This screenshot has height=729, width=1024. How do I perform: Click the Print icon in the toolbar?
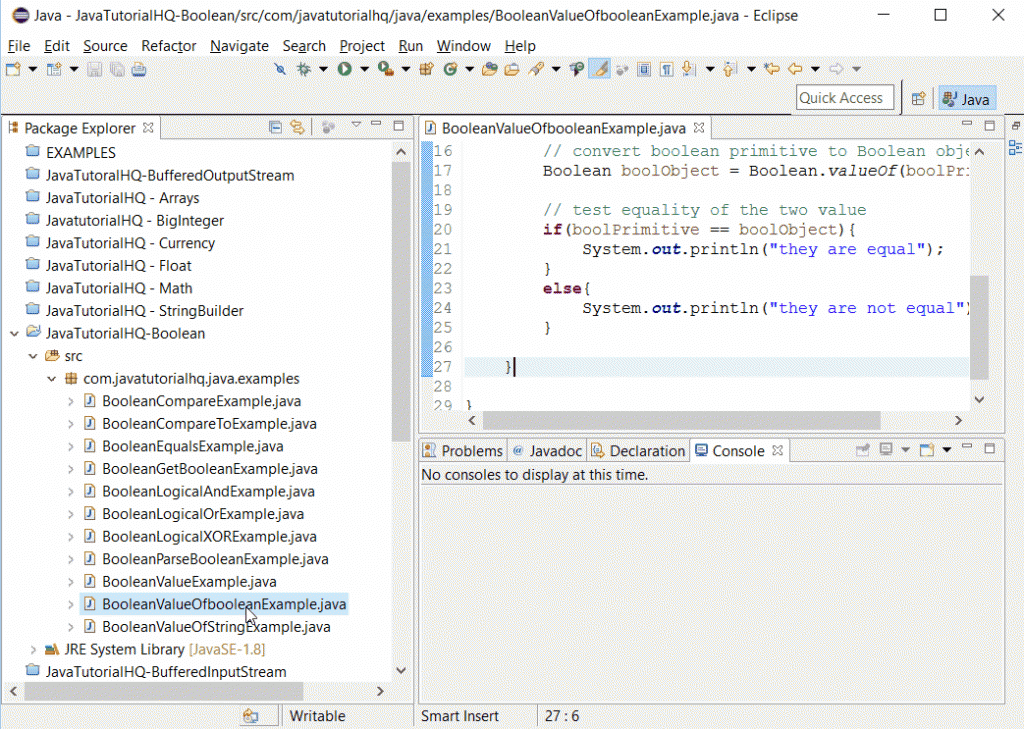pos(137,71)
